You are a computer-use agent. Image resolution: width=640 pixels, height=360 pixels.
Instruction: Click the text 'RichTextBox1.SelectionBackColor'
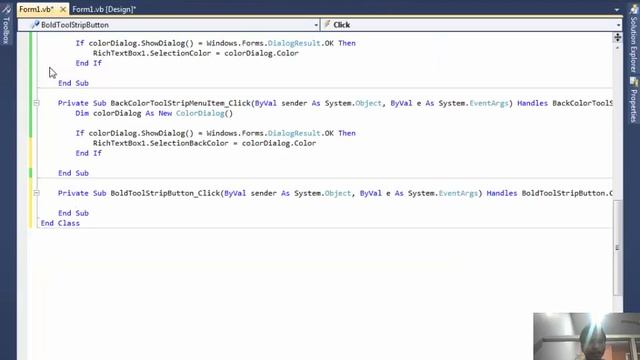161,143
